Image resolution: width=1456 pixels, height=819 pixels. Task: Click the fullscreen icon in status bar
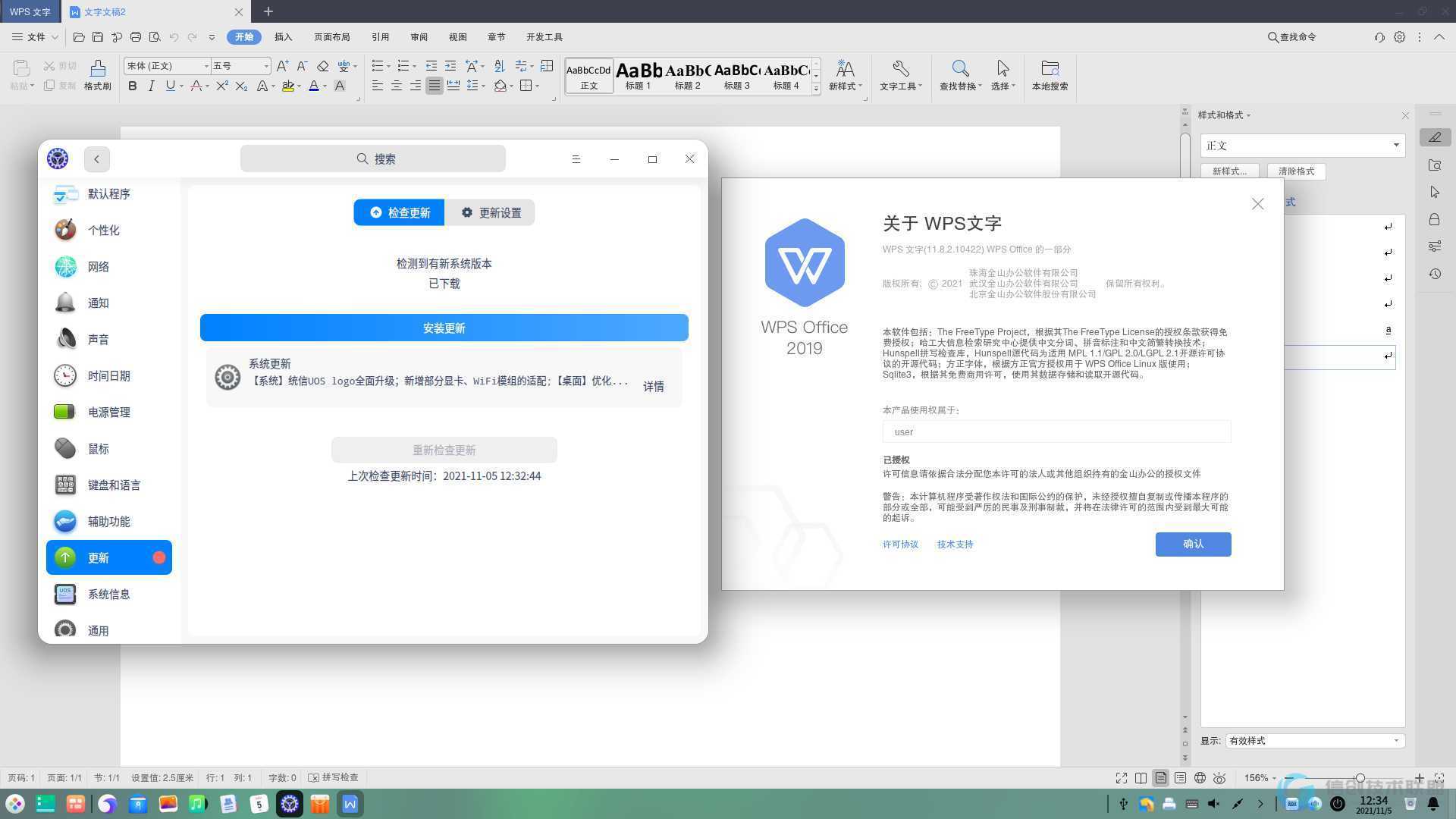coord(1122,778)
